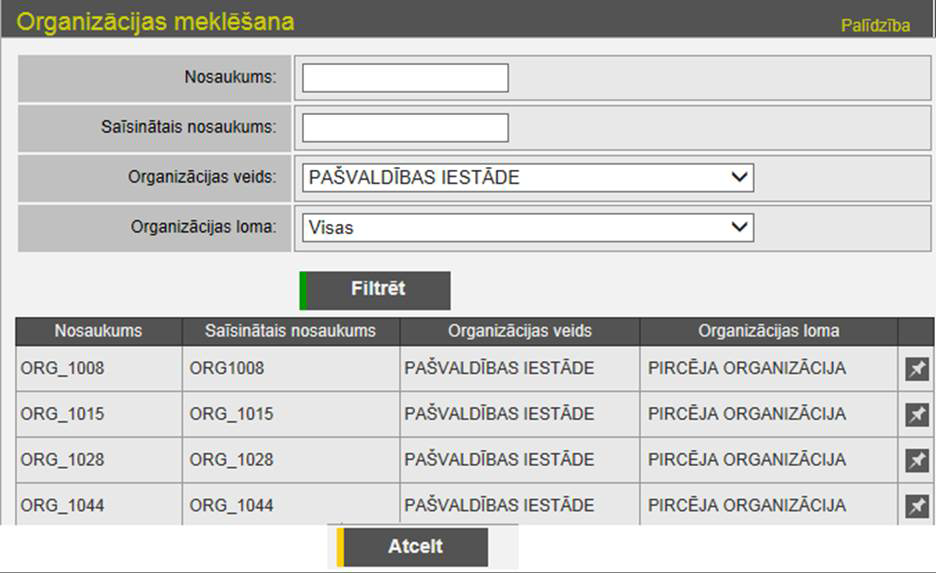Select ORG_1015 using its pin icon
Image resolution: width=936 pixels, height=573 pixels.
[916, 414]
